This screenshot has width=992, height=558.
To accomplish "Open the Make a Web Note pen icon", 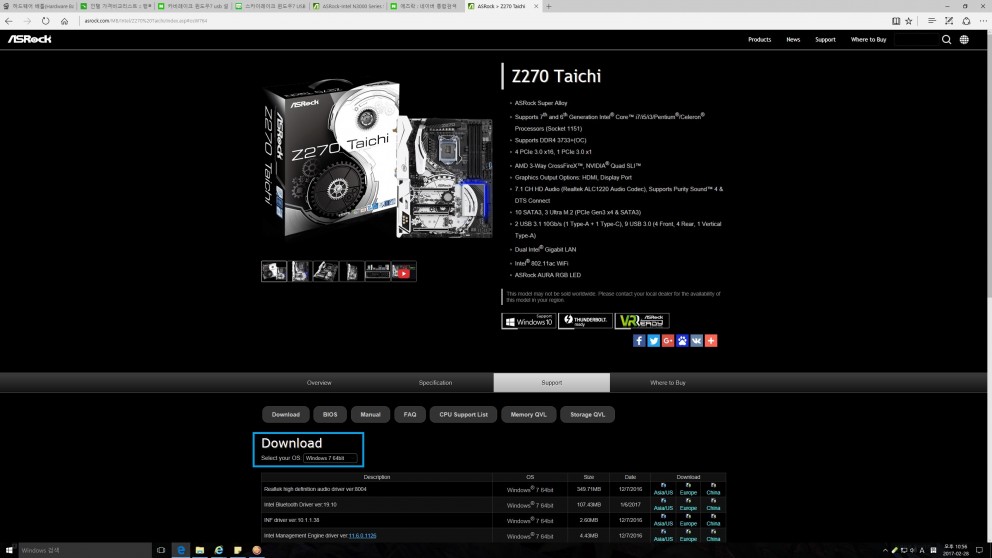I will [x=948, y=21].
